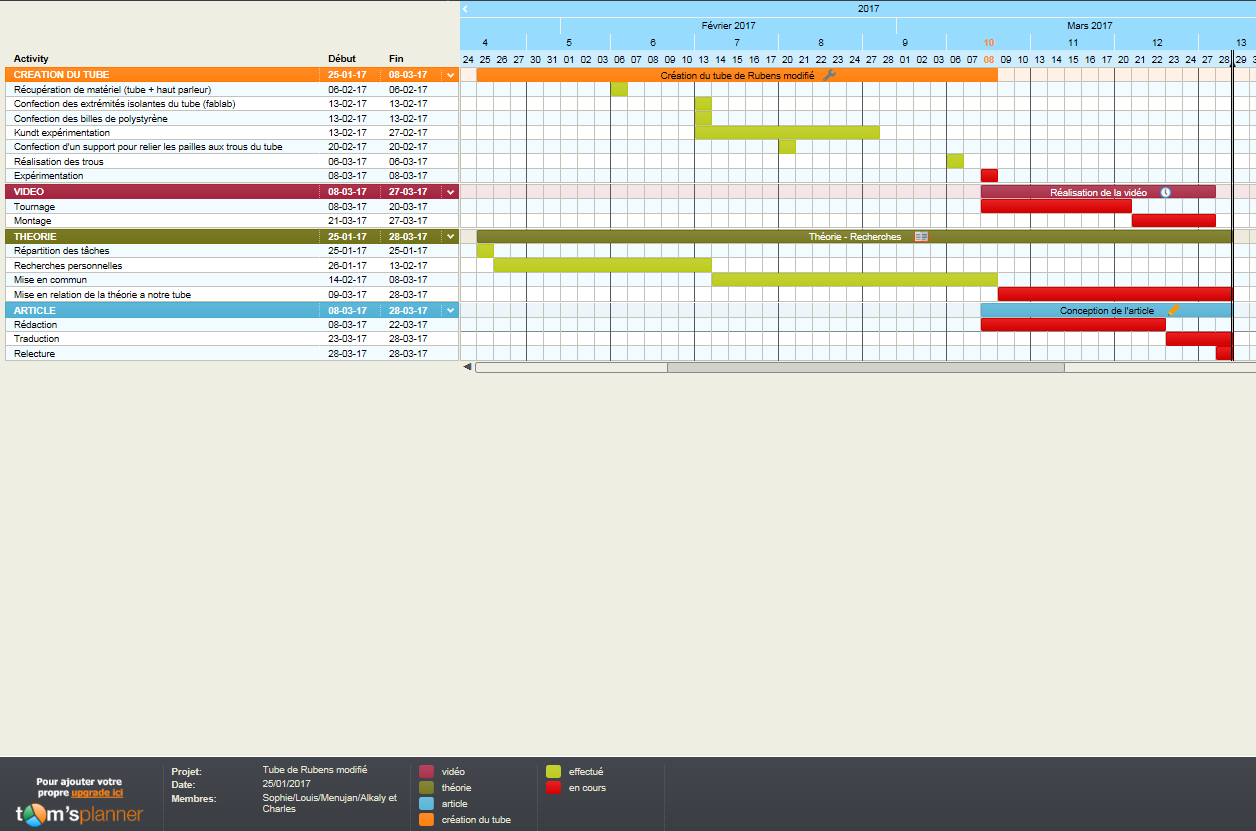This screenshot has height=831, width=1256.
Task: Click the scrollbar's left arrow button
Action: click(467, 367)
